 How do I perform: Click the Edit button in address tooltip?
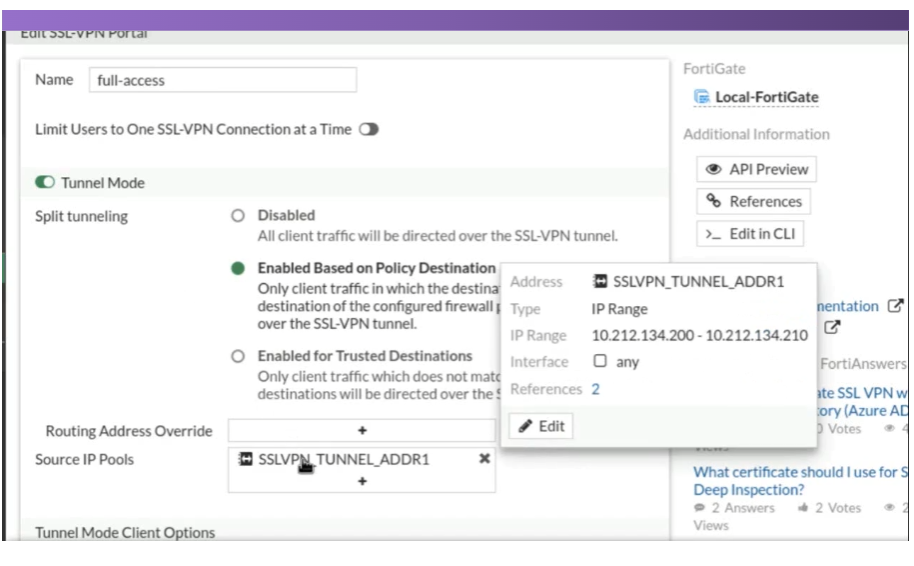541,426
